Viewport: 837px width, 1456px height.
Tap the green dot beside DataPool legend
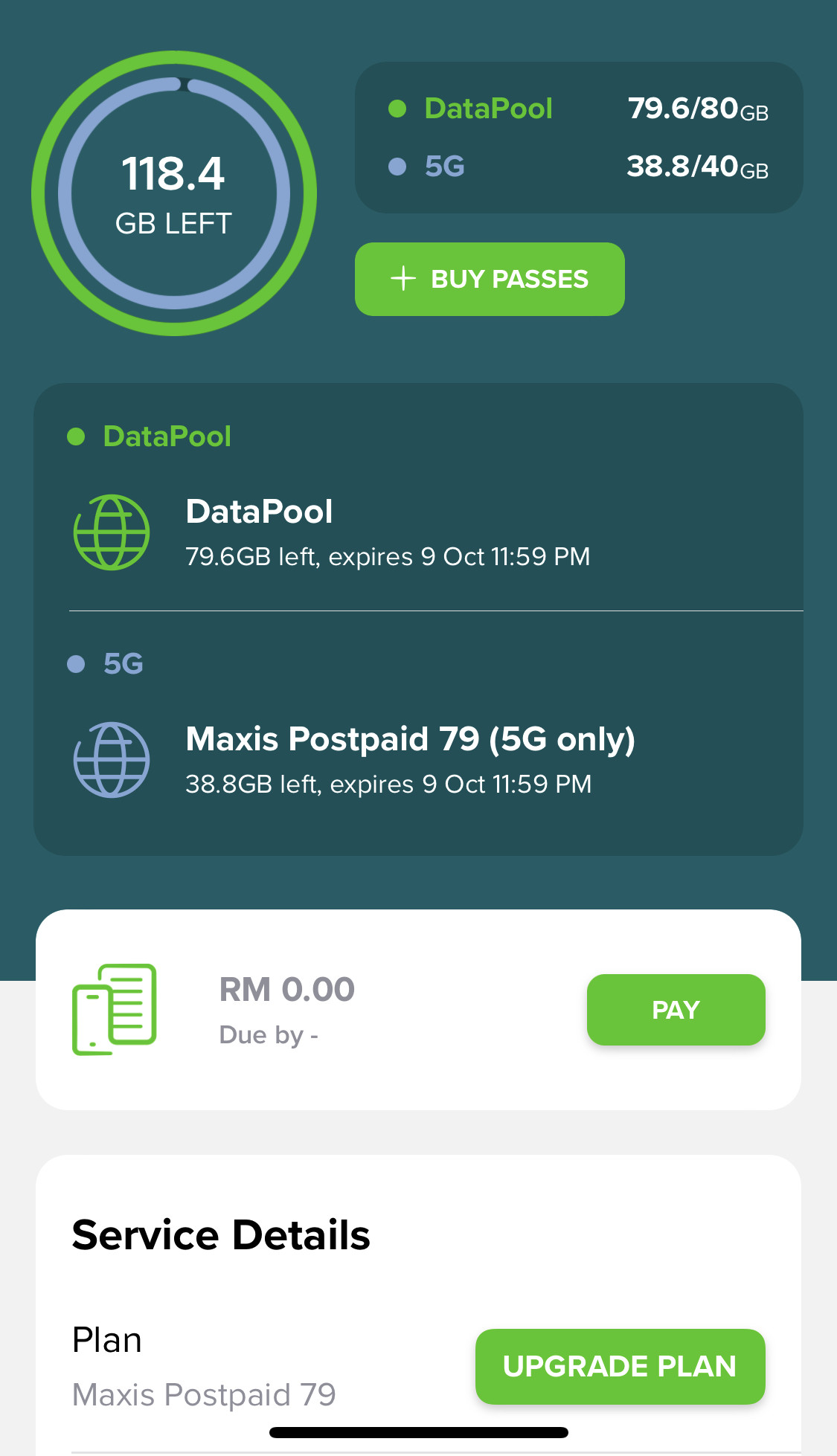397,109
